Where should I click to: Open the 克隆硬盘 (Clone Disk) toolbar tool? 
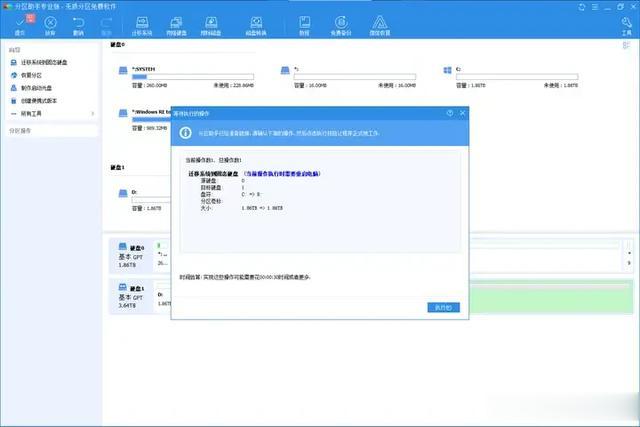point(176,25)
